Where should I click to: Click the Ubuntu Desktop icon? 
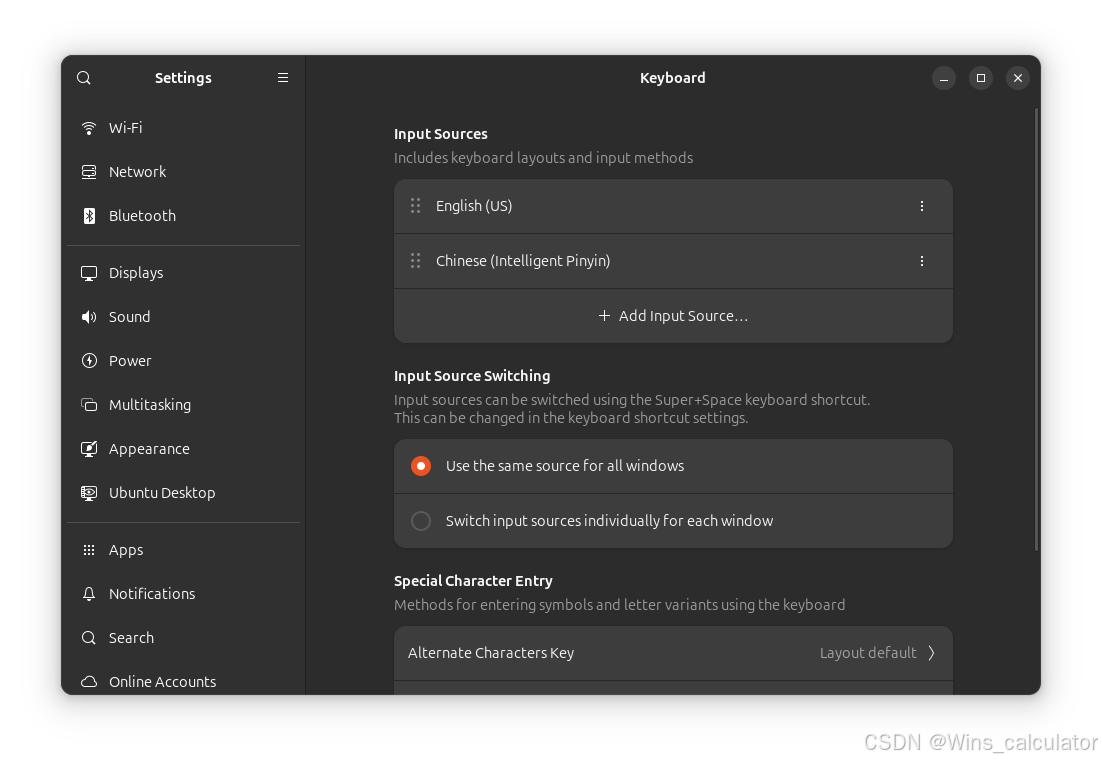coord(89,493)
